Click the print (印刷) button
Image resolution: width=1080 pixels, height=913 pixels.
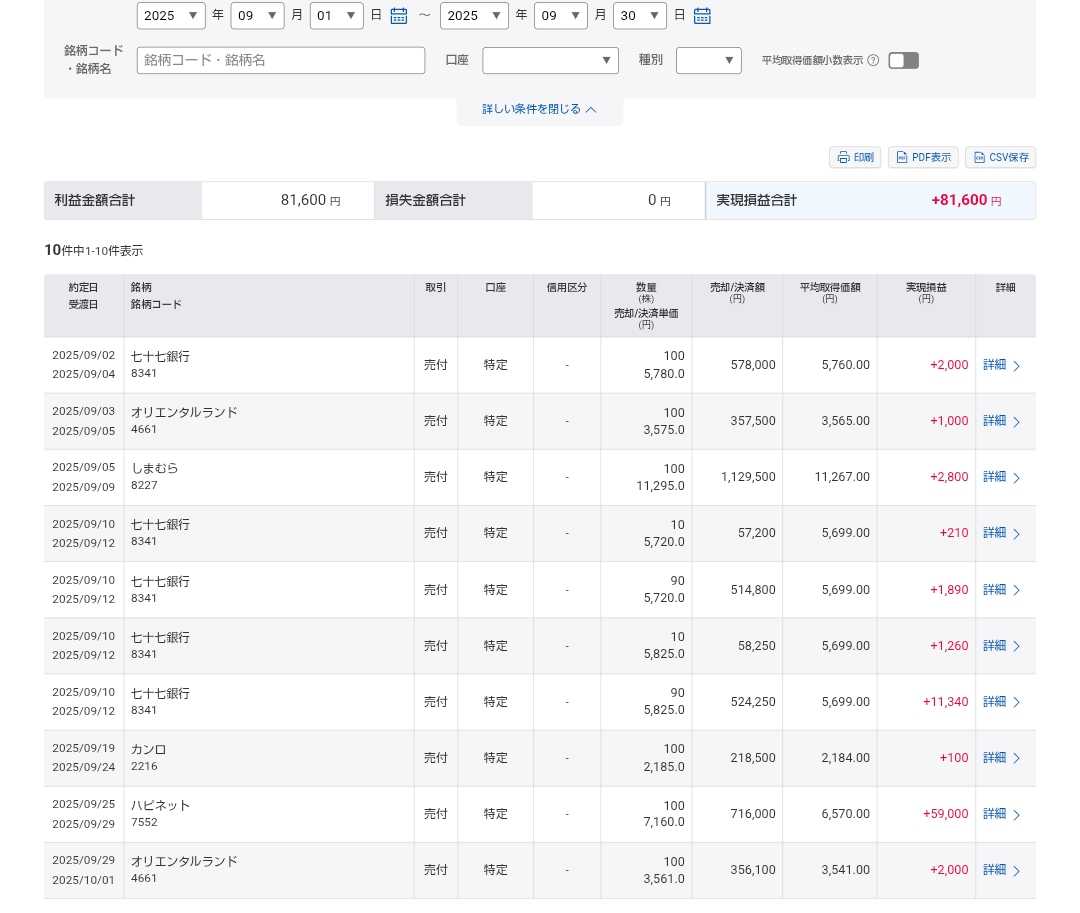[855, 158]
